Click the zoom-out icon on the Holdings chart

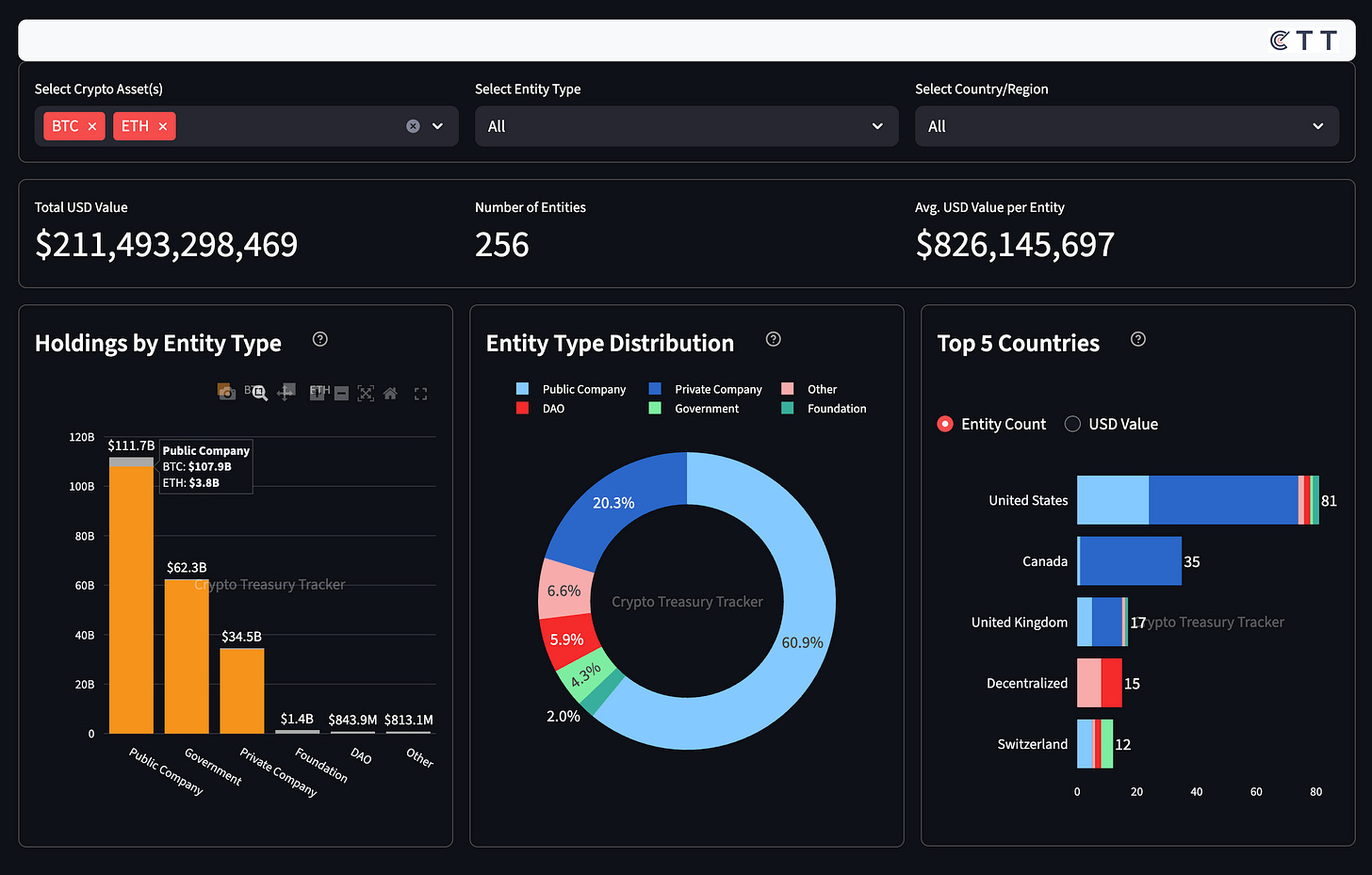click(x=341, y=393)
